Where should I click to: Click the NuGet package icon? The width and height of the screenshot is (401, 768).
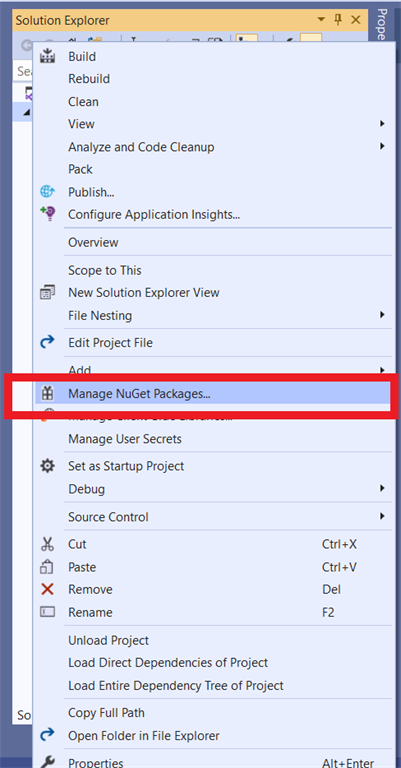tap(47, 393)
